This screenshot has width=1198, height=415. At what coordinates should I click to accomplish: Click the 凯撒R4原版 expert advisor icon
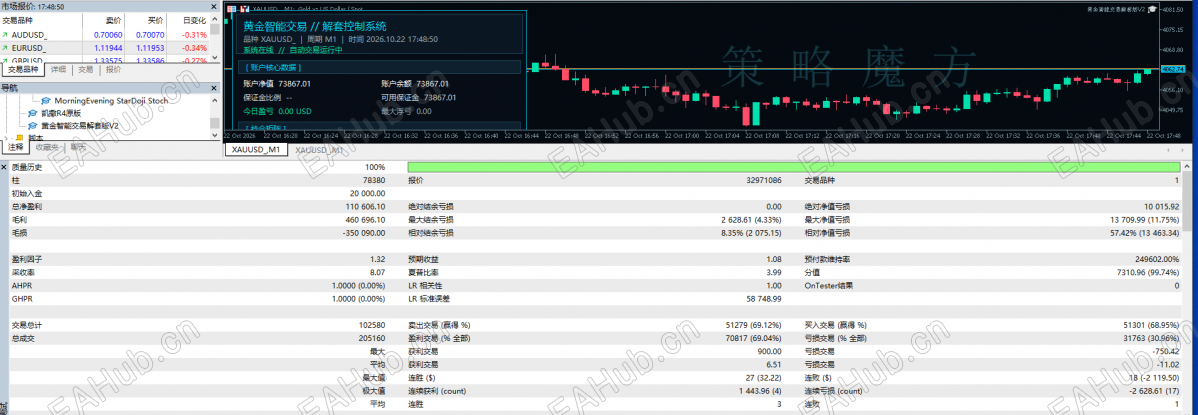[32, 113]
